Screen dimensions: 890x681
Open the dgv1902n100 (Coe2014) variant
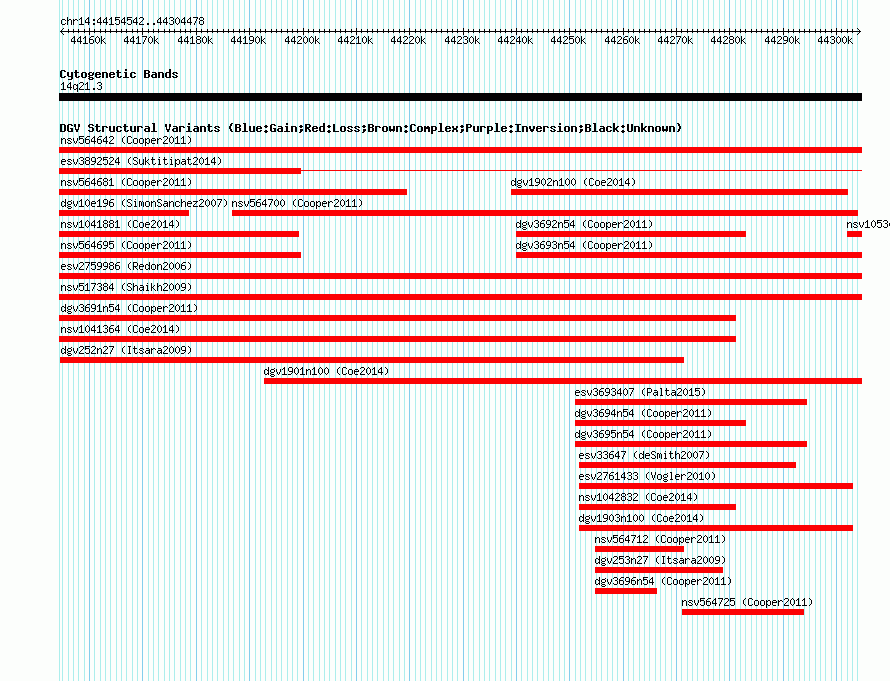(x=573, y=182)
